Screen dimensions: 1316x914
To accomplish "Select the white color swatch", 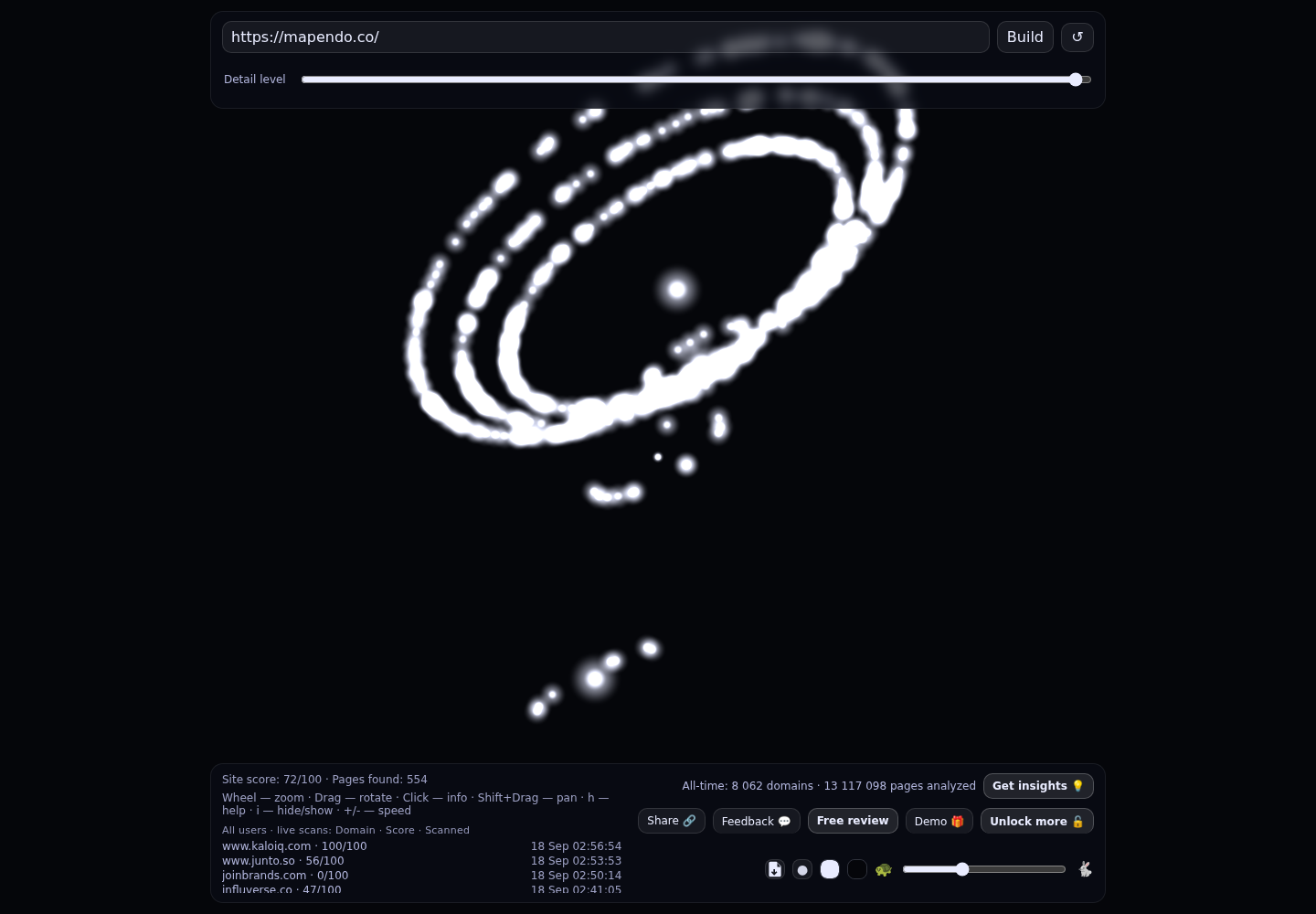I will coord(830,869).
